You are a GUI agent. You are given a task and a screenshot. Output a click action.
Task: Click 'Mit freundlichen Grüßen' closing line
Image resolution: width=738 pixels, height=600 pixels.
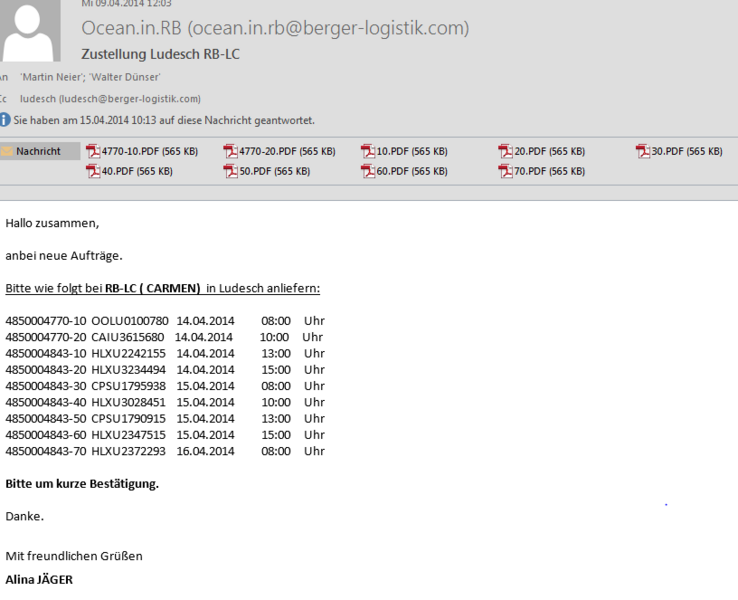[x=74, y=556]
